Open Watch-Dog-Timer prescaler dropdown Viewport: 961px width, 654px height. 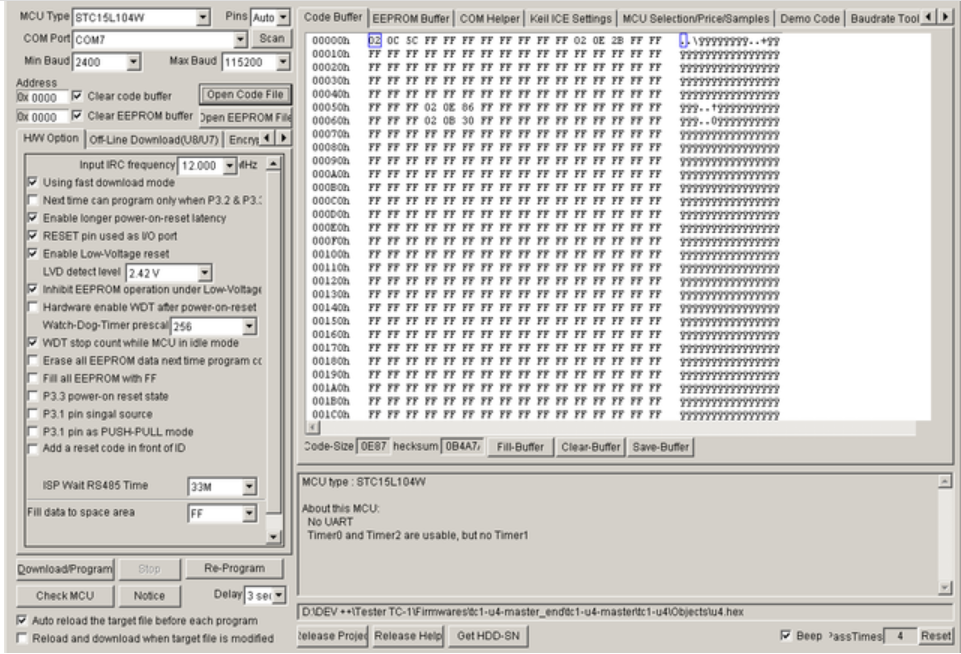coord(249,326)
